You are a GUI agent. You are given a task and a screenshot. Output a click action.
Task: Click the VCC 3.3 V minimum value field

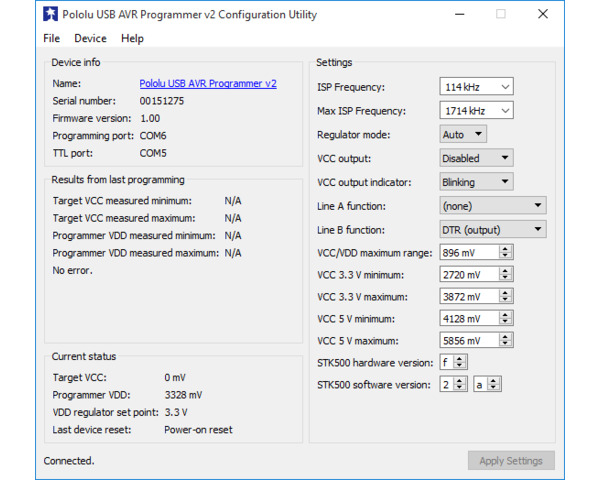coord(470,274)
